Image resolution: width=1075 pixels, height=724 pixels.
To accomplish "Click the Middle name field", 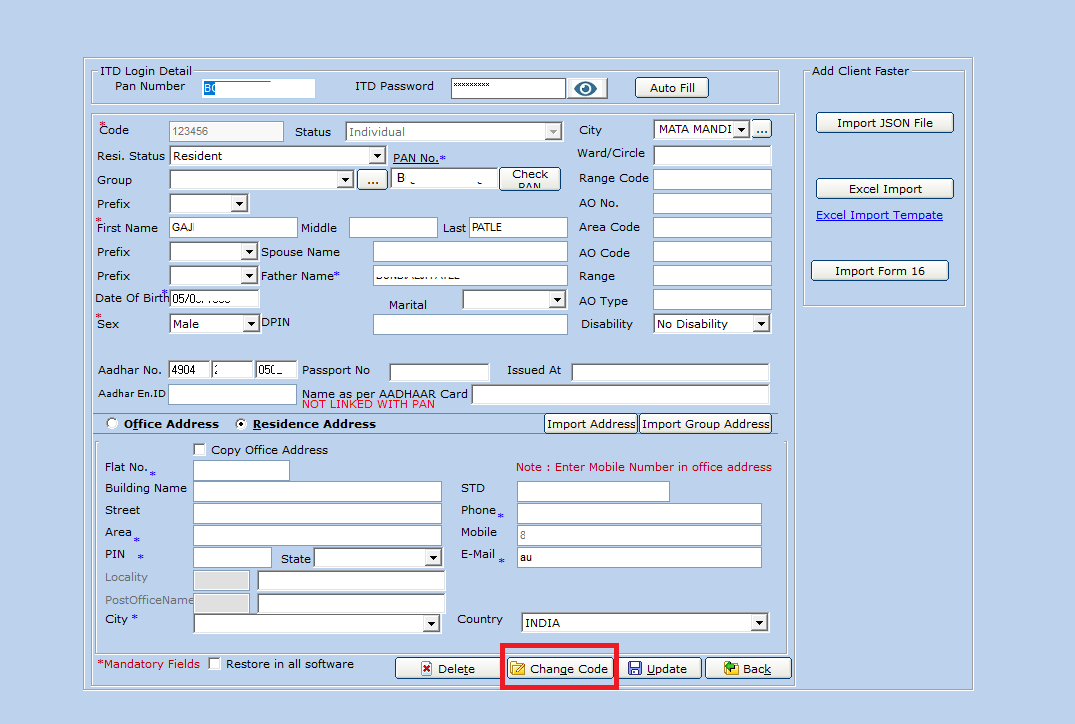I will (394, 228).
